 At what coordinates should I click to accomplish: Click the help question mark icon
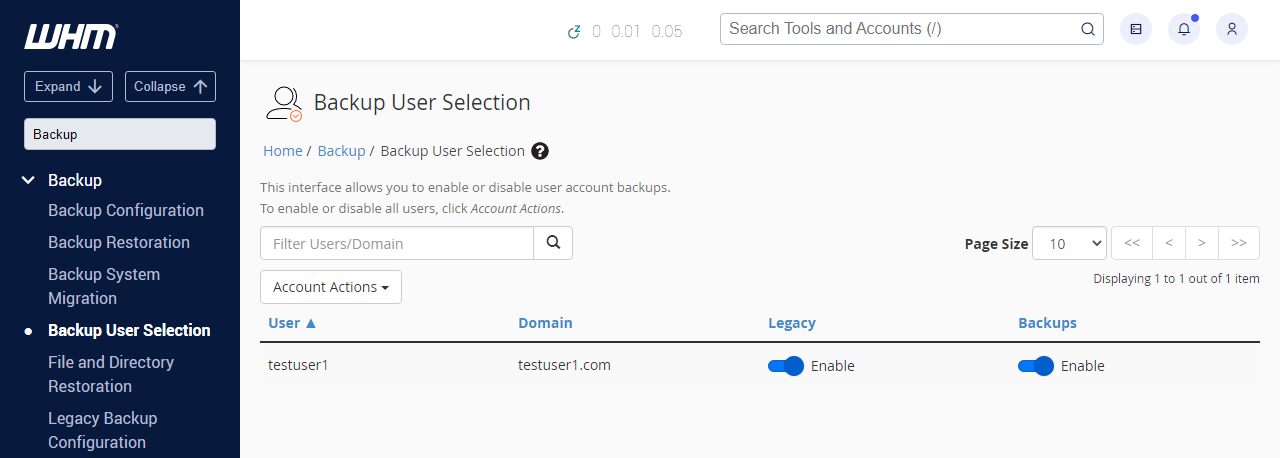coord(540,151)
